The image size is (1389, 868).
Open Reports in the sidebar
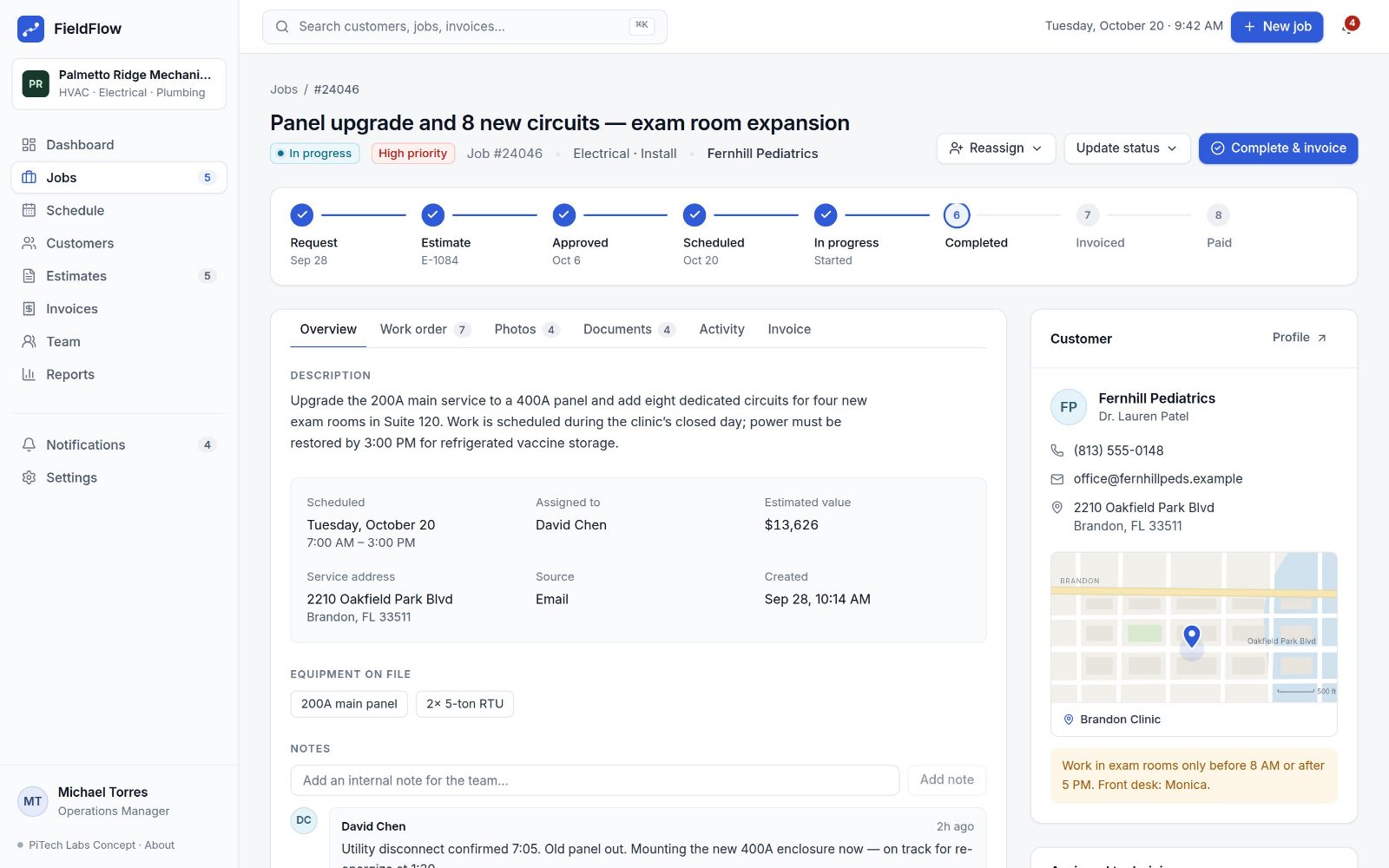click(x=119, y=375)
